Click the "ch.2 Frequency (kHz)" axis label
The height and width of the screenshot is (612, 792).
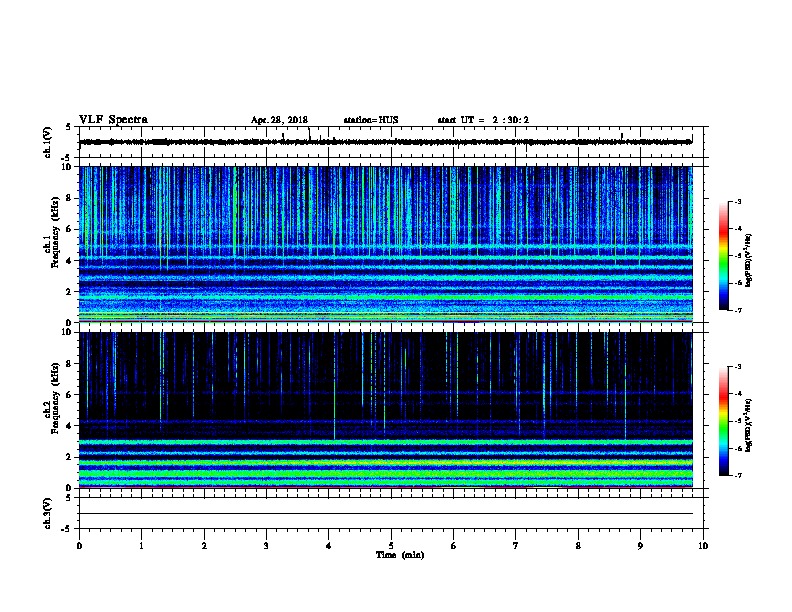tap(52, 399)
